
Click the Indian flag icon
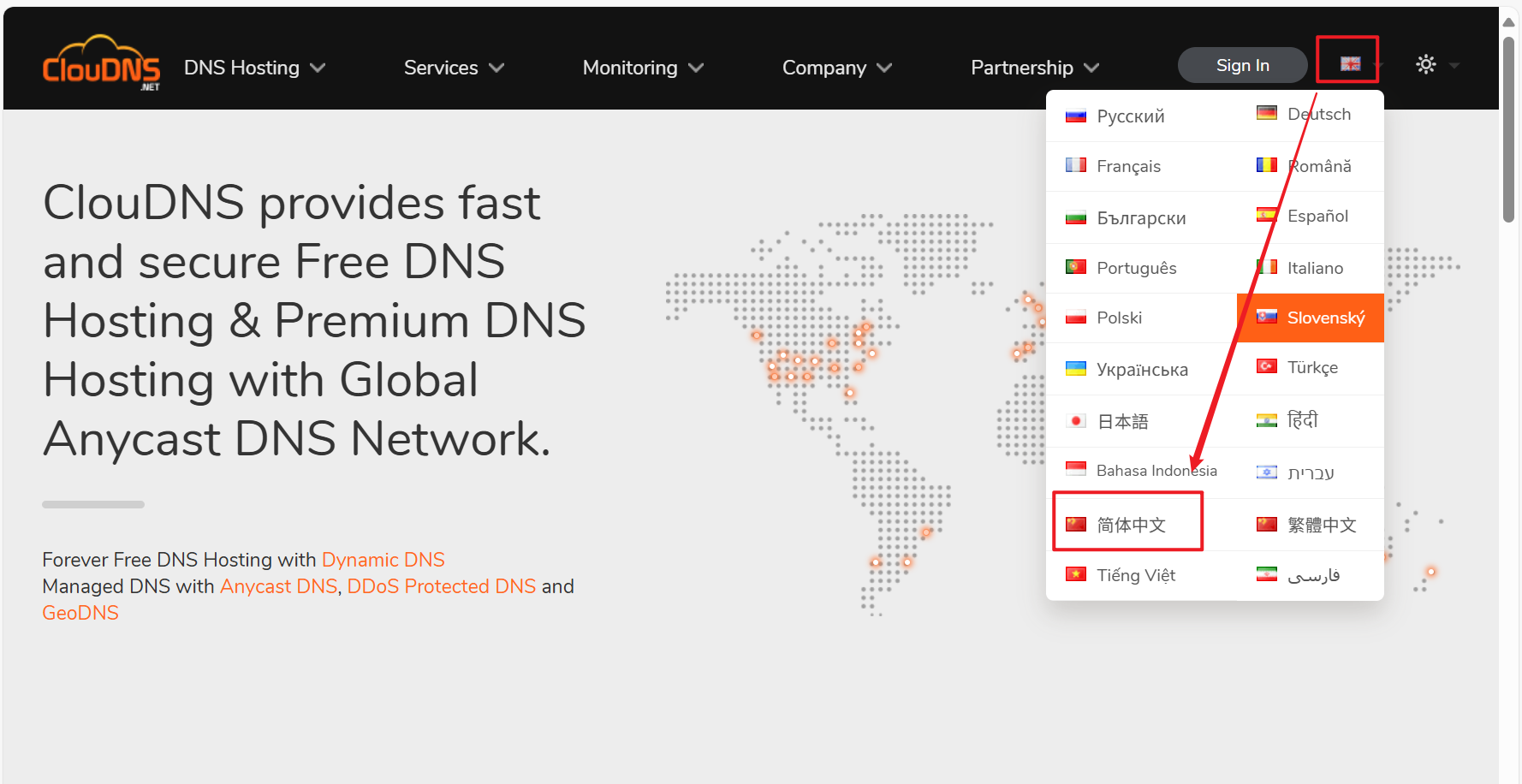click(x=1267, y=420)
